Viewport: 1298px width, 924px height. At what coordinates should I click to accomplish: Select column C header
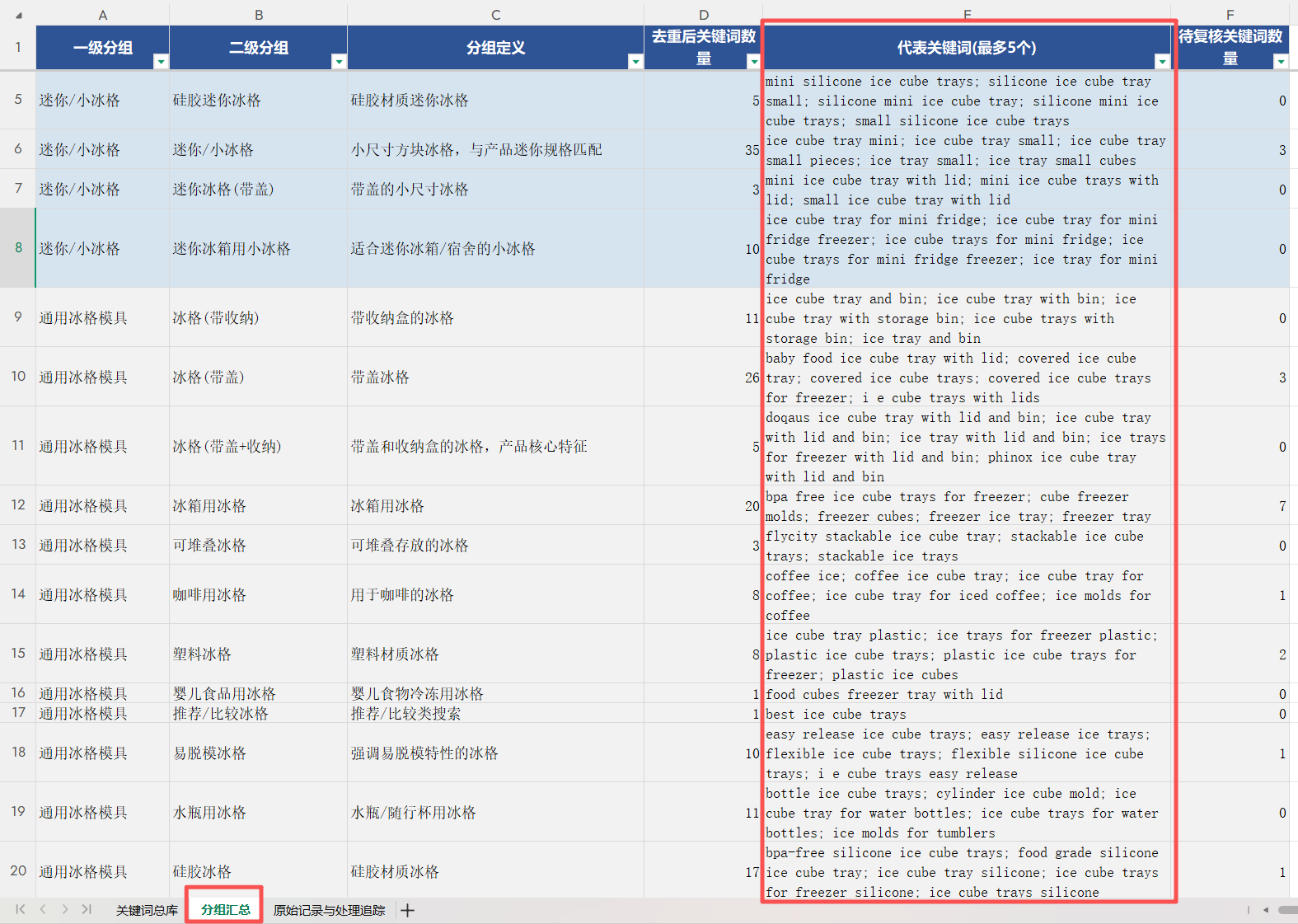pos(495,15)
